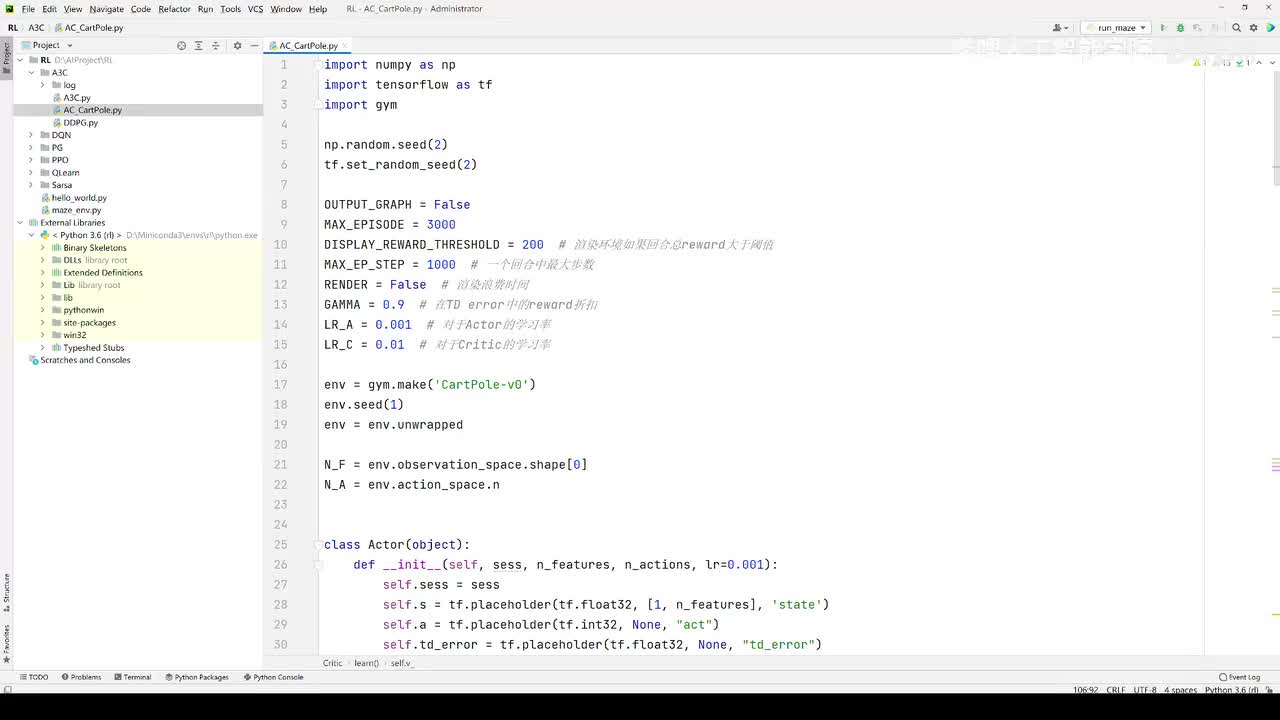The height and width of the screenshot is (720, 1280).
Task: Open the Python Console tool window
Action: click(272, 677)
